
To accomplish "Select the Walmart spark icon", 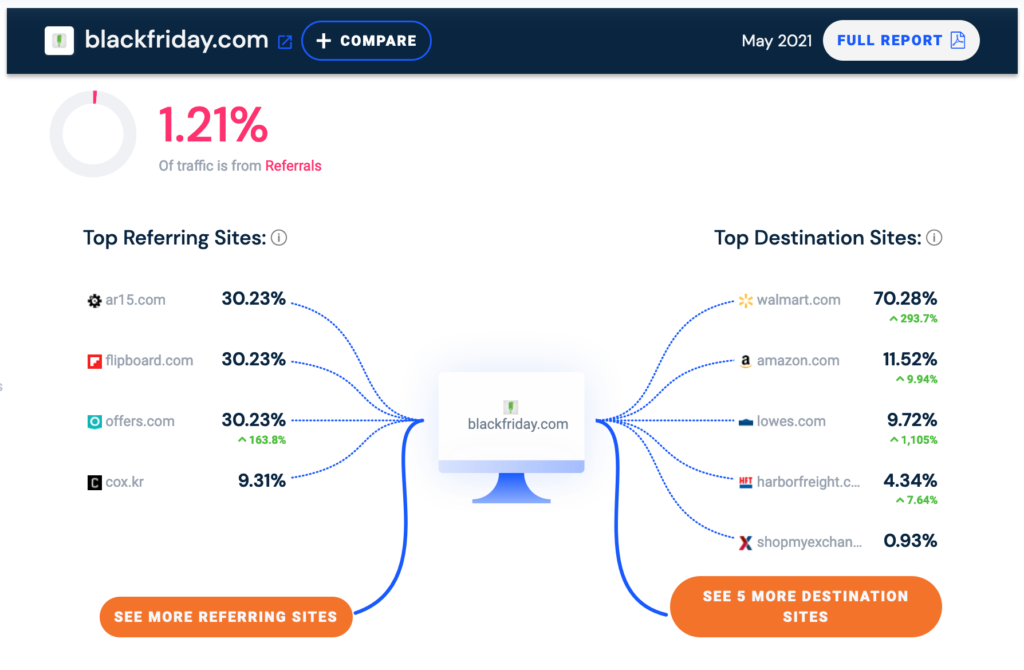I will (x=745, y=300).
